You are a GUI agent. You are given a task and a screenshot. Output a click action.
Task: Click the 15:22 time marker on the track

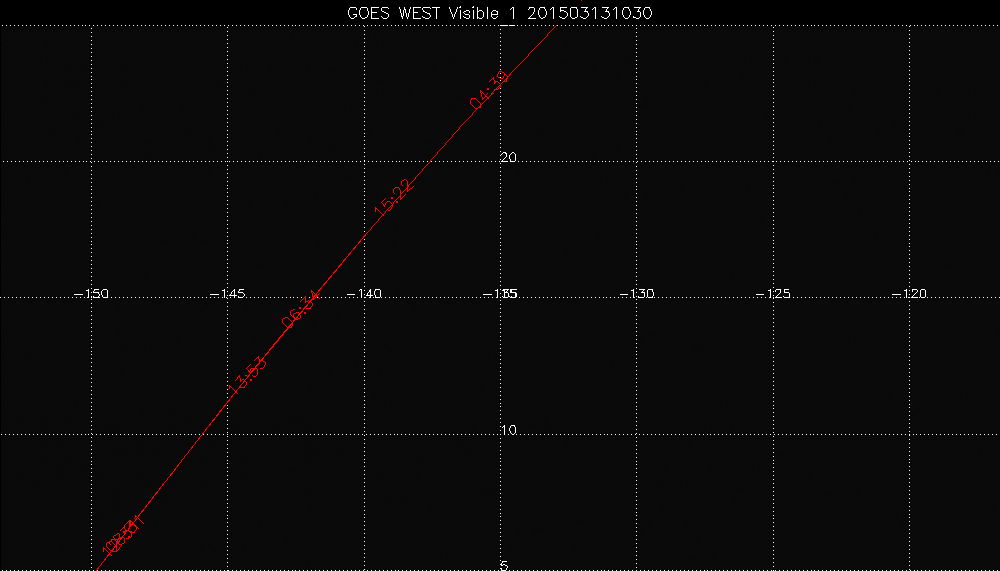(x=395, y=197)
